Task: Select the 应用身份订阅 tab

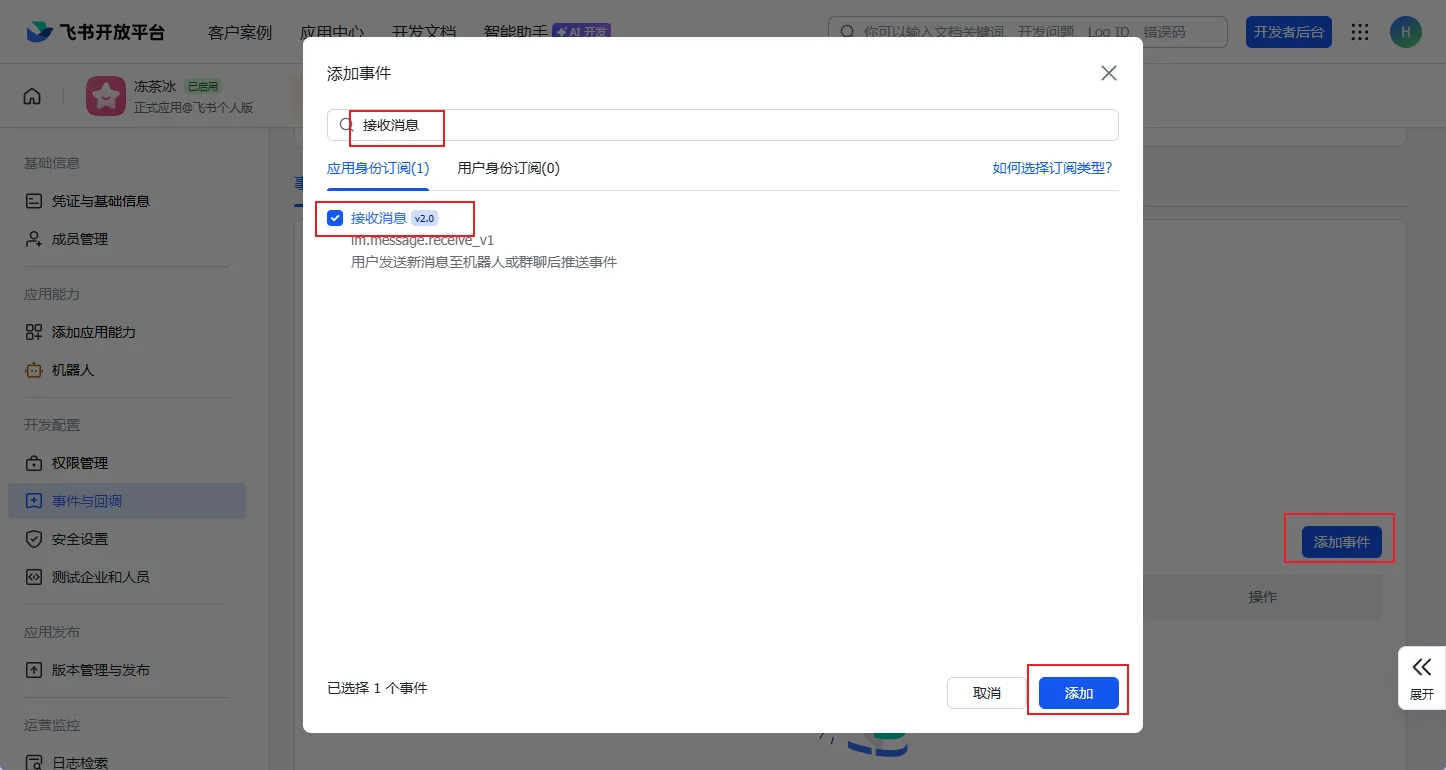Action: tap(378, 168)
